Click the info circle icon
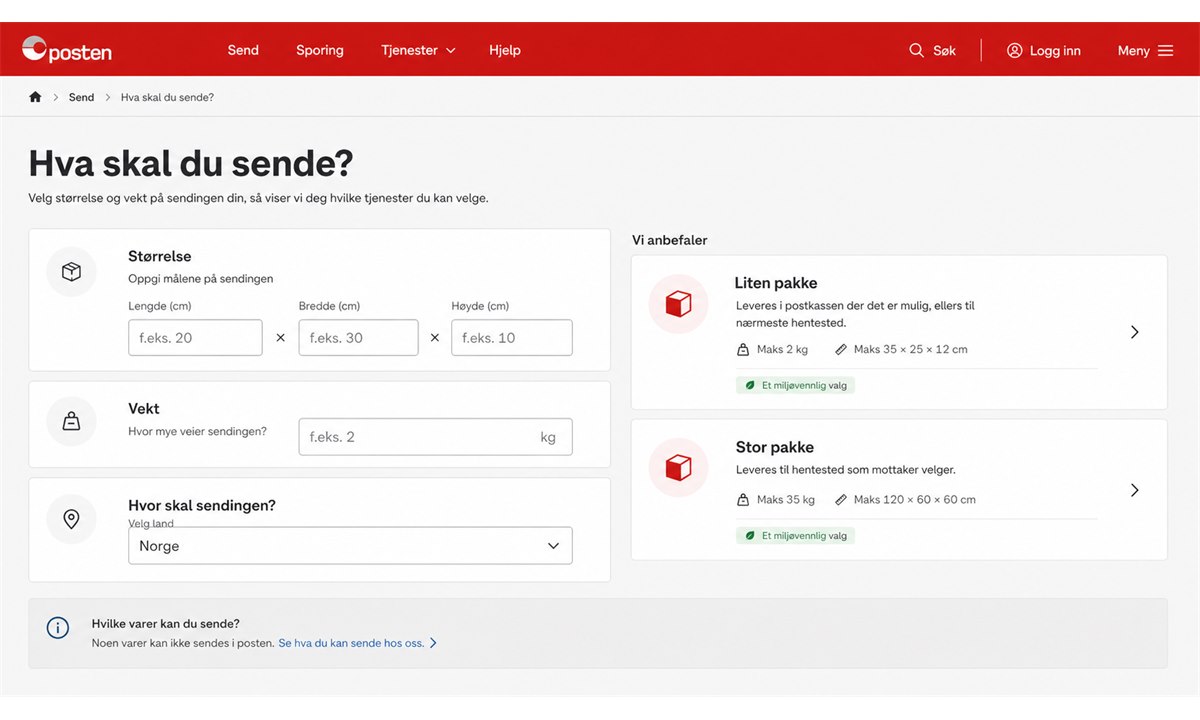Image resolution: width=1200 pixels, height=720 pixels. pyautogui.click(x=58, y=628)
